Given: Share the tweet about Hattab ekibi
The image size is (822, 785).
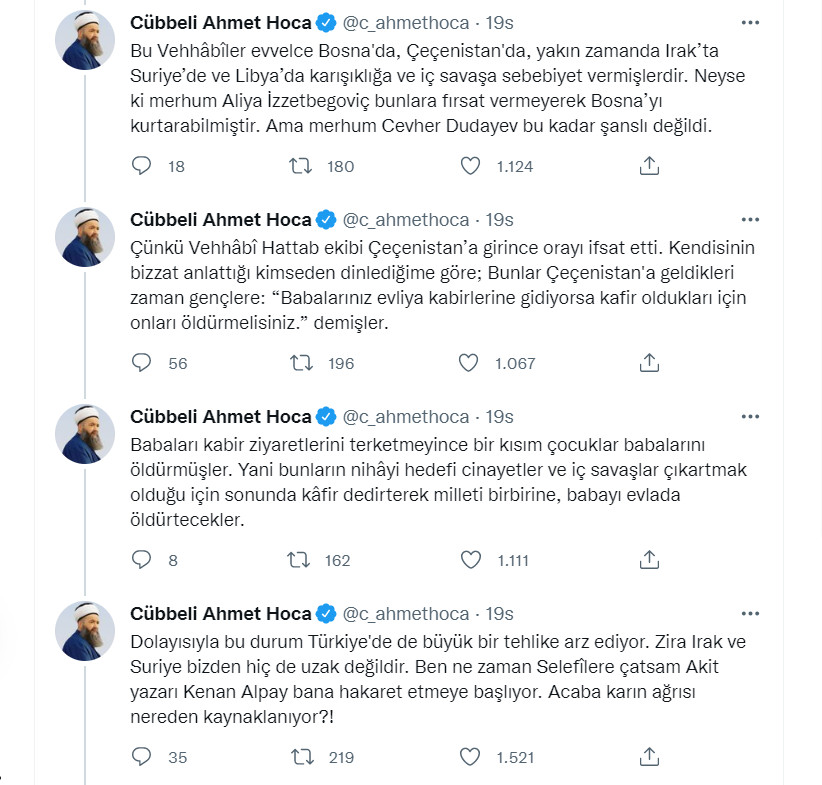Looking at the screenshot, I should point(648,363).
